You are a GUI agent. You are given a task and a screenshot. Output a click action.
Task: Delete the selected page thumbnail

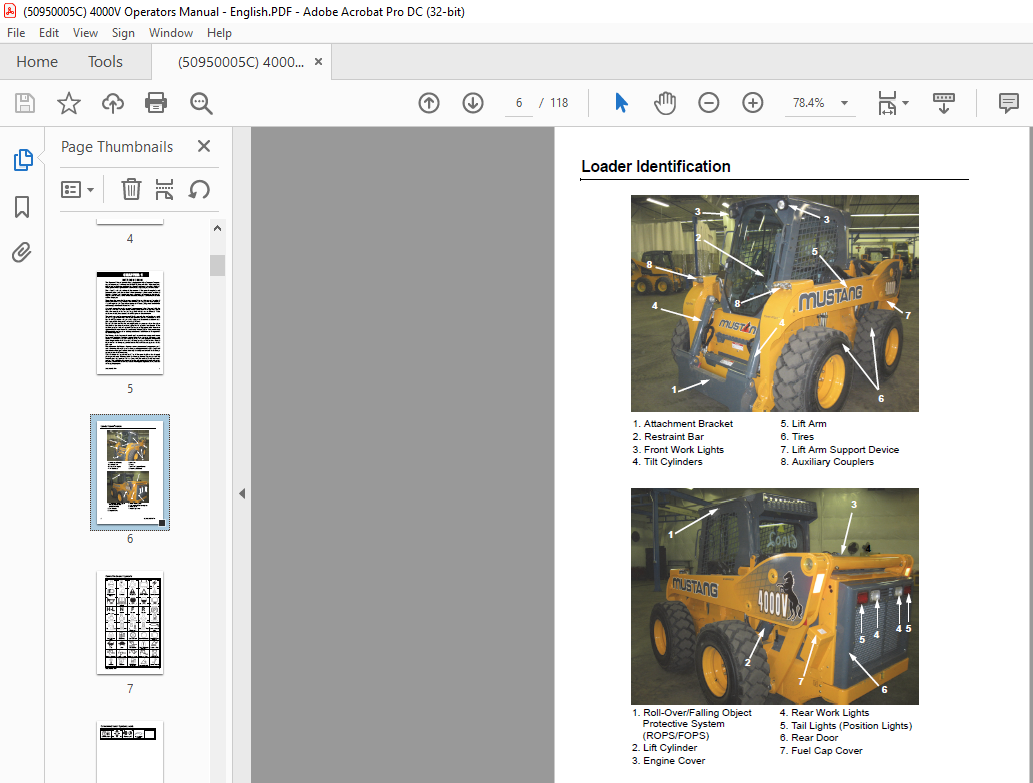[131, 190]
